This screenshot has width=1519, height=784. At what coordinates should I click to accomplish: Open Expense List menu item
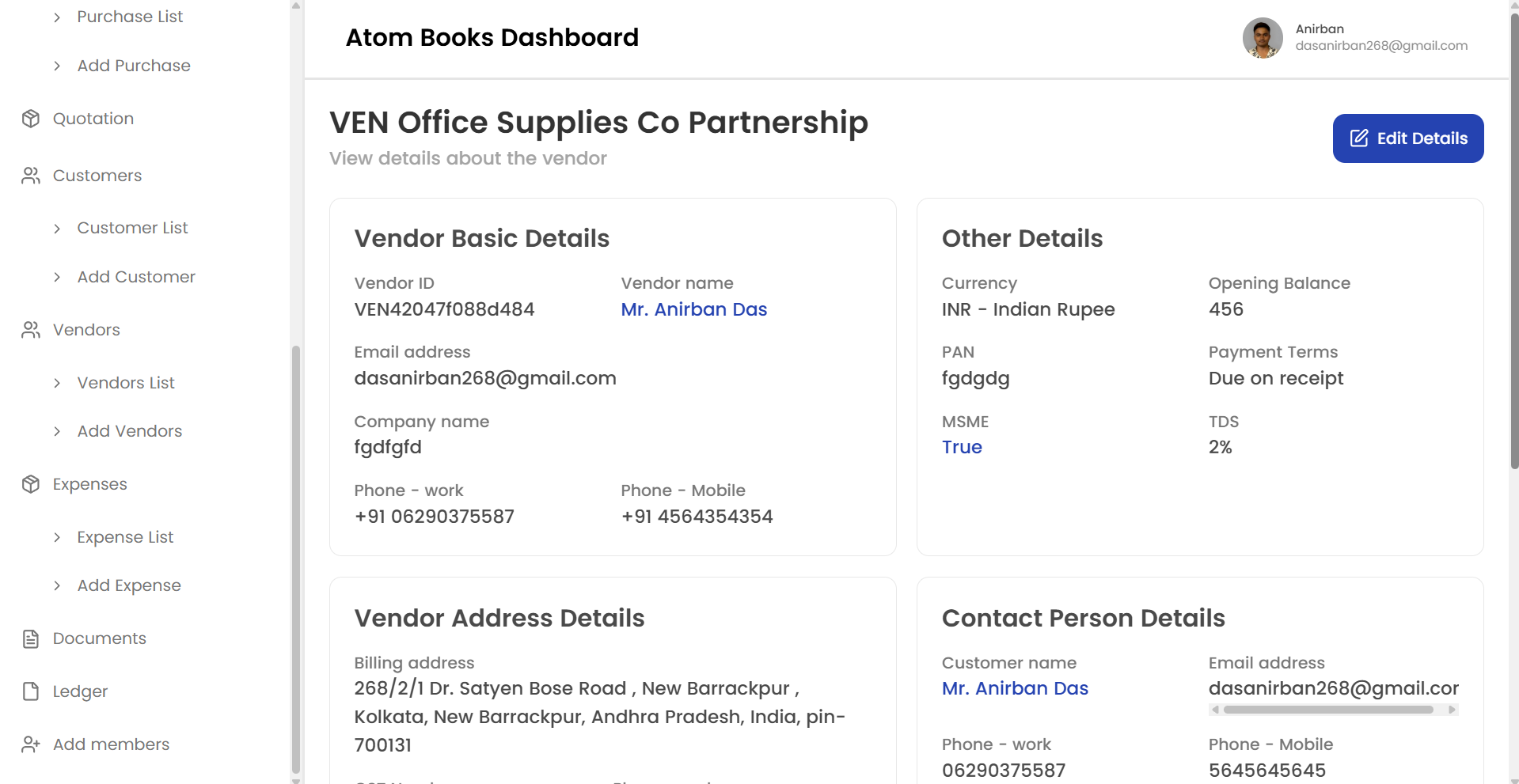pos(125,537)
